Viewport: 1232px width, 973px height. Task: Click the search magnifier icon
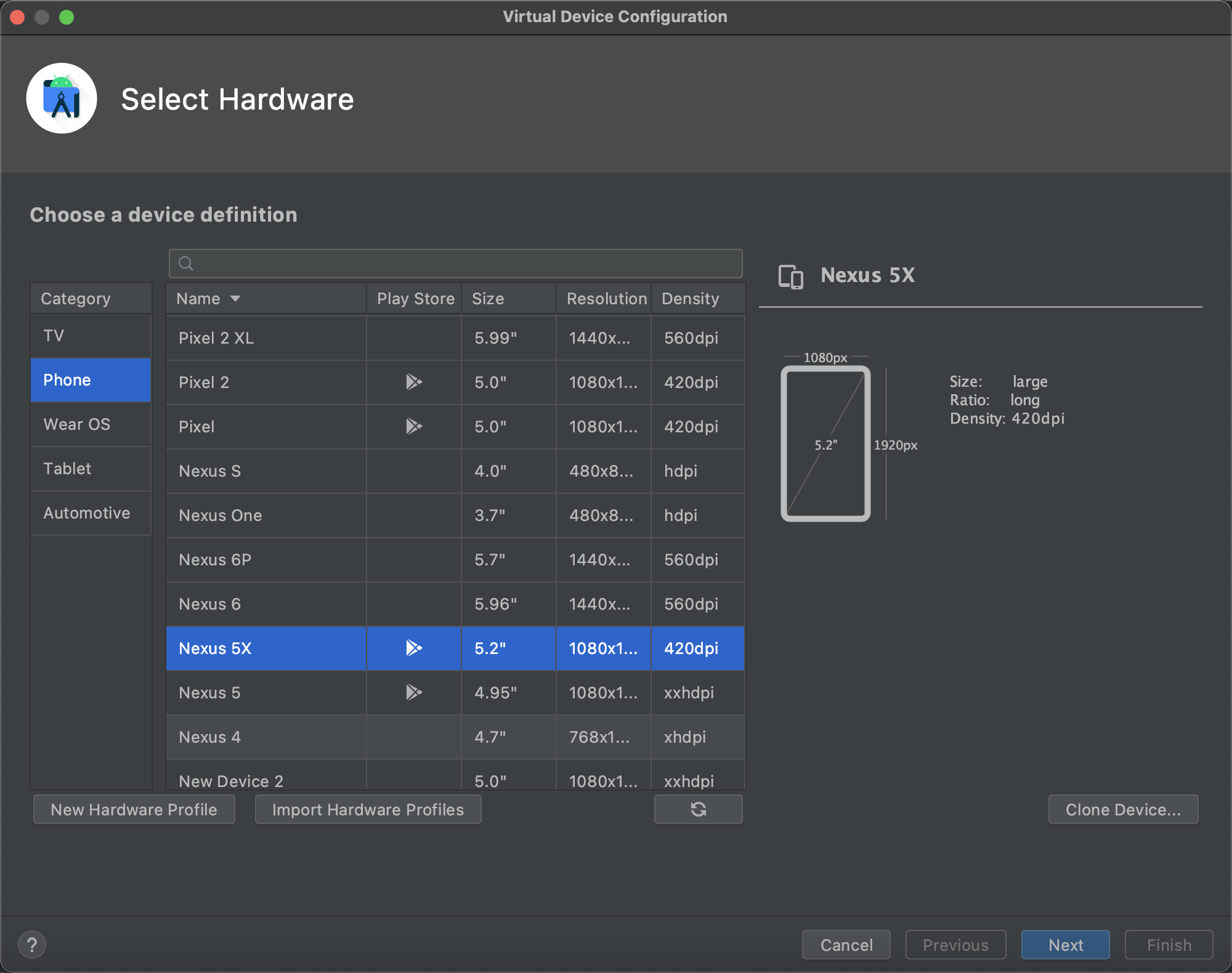pyautogui.click(x=186, y=264)
